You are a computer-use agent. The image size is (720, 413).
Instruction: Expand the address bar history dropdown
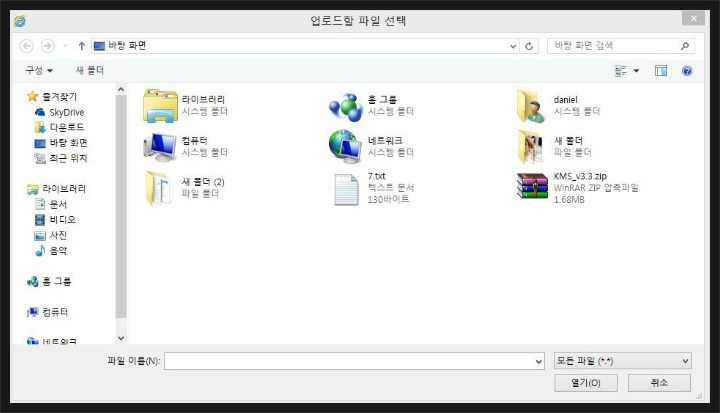point(513,46)
